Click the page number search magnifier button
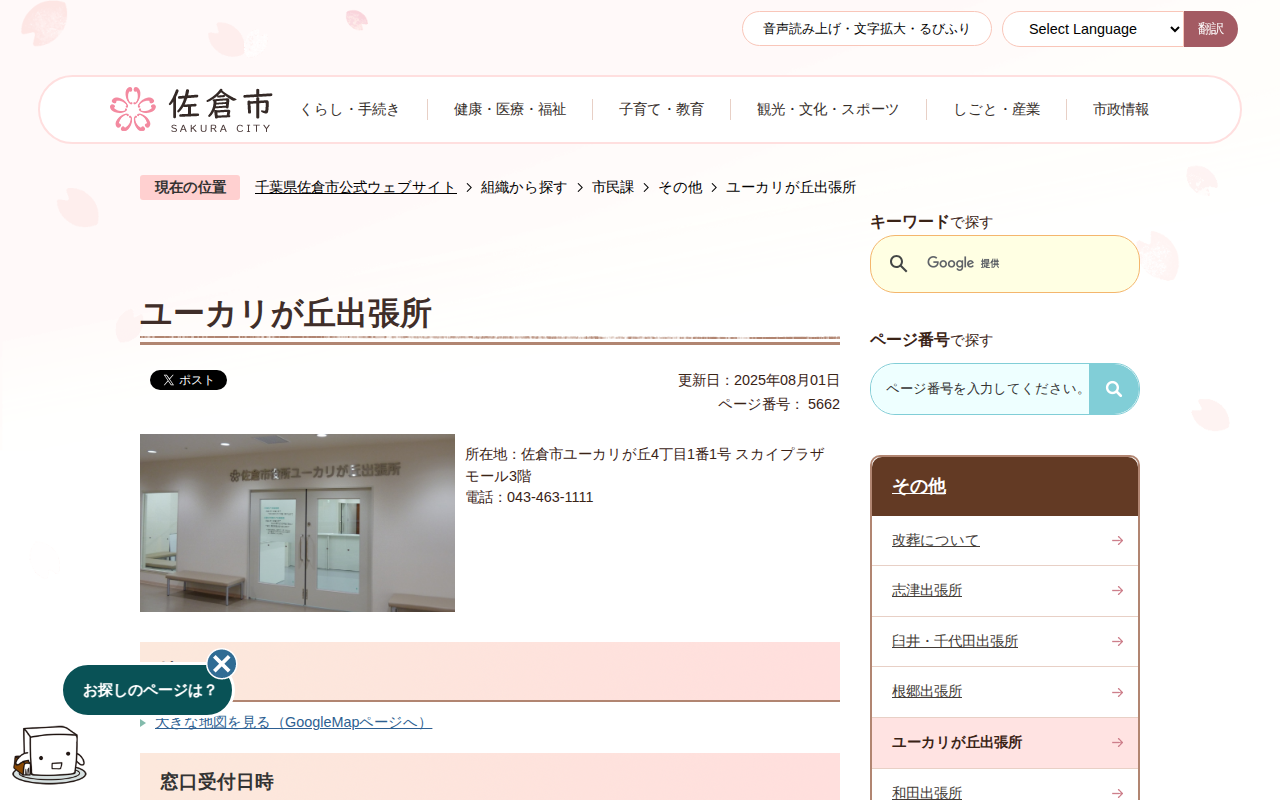Screen dimensions: 1280x800 click(1114, 389)
